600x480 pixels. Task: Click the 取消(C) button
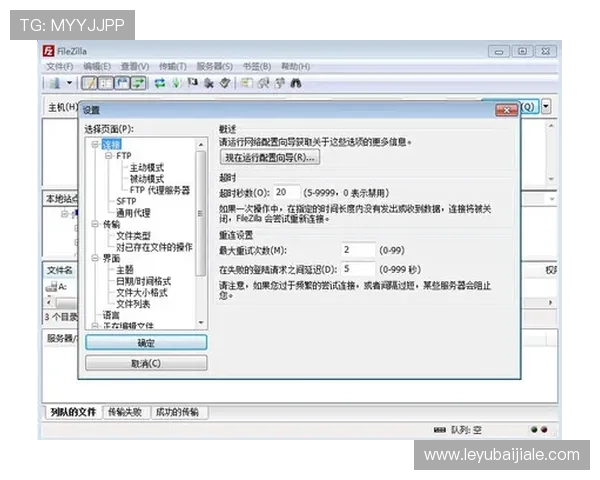coord(146,363)
